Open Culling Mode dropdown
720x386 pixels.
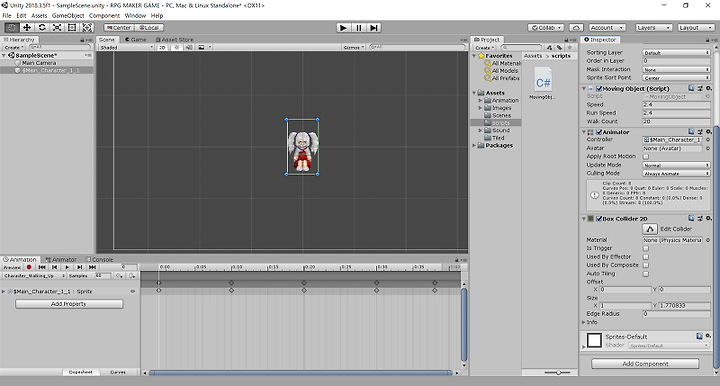point(676,173)
